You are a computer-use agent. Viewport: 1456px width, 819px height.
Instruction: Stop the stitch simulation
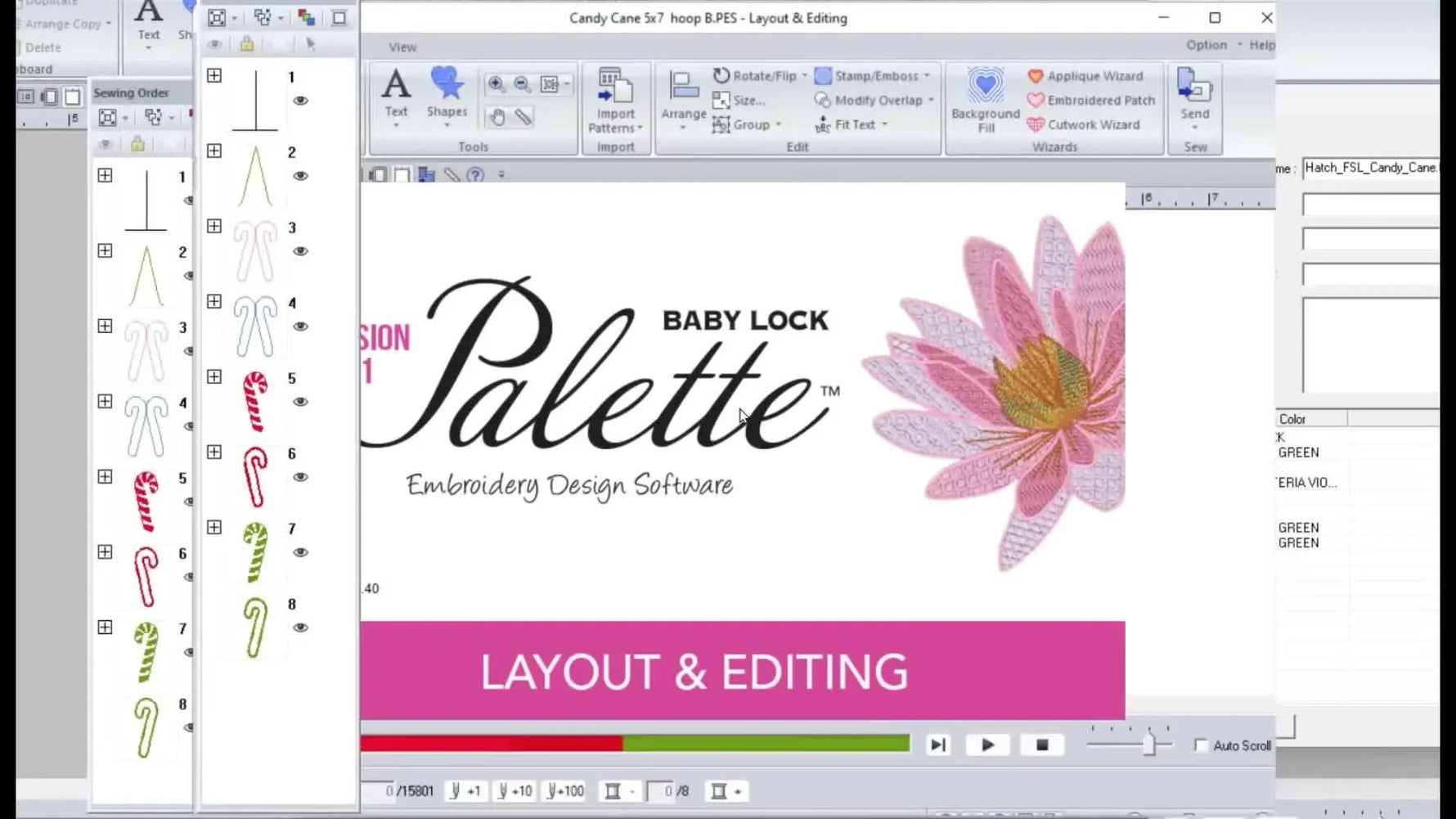[1041, 745]
